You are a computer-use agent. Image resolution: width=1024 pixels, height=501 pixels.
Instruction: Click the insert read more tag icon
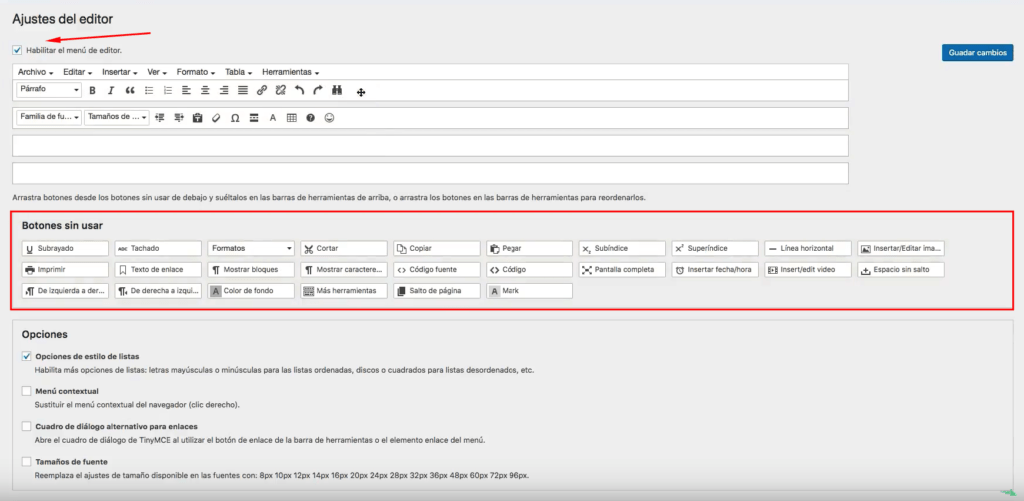[254, 118]
